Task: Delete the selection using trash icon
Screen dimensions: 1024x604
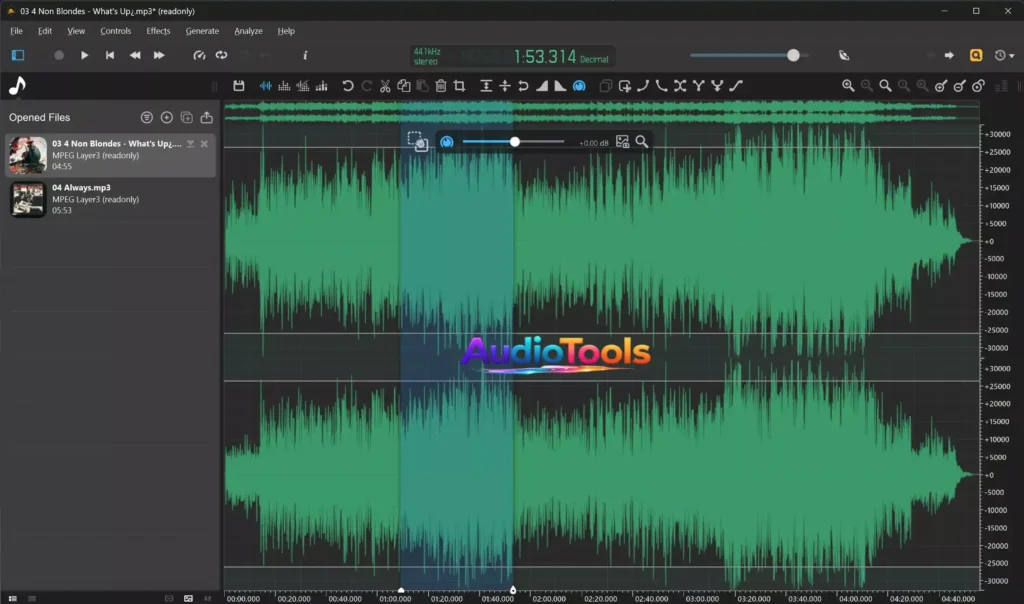Action: 440,86
